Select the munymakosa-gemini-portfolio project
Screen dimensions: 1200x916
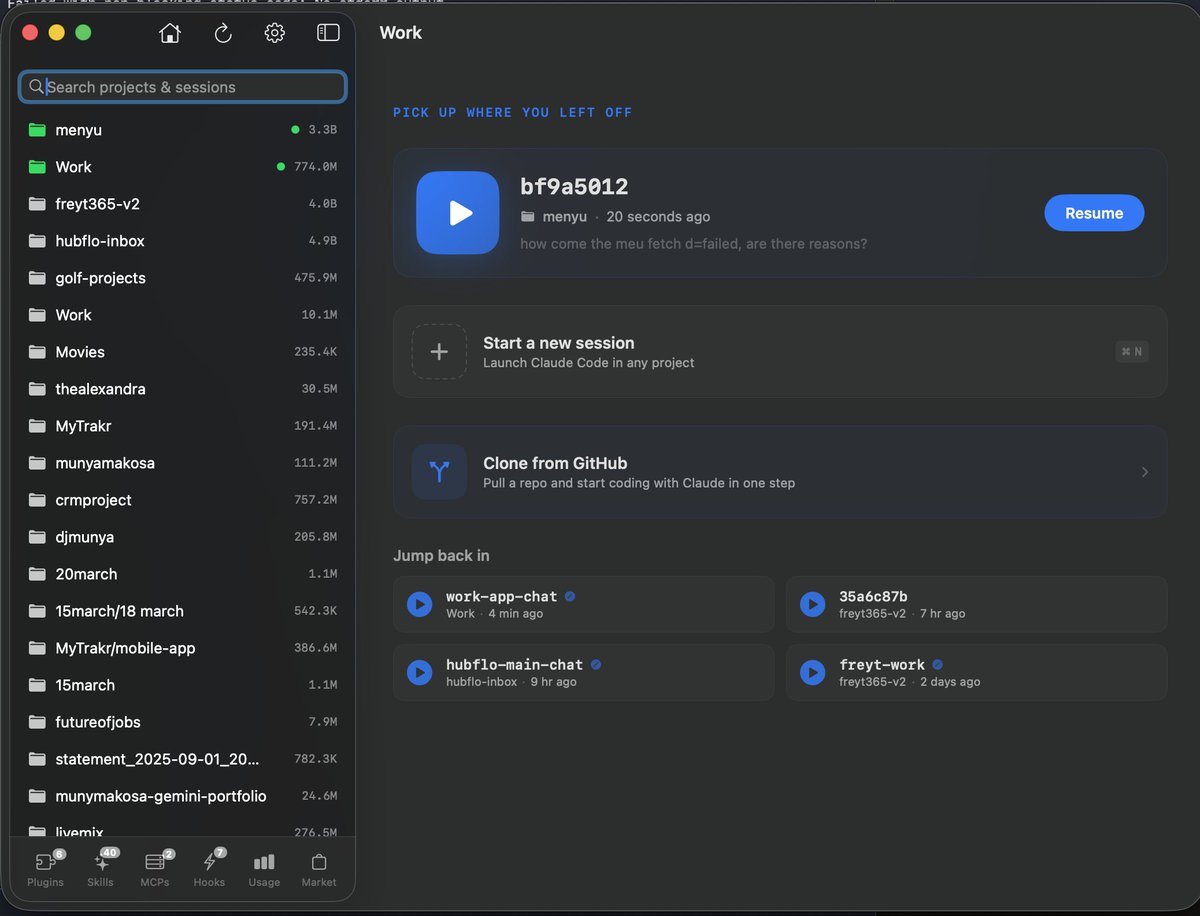[183, 796]
